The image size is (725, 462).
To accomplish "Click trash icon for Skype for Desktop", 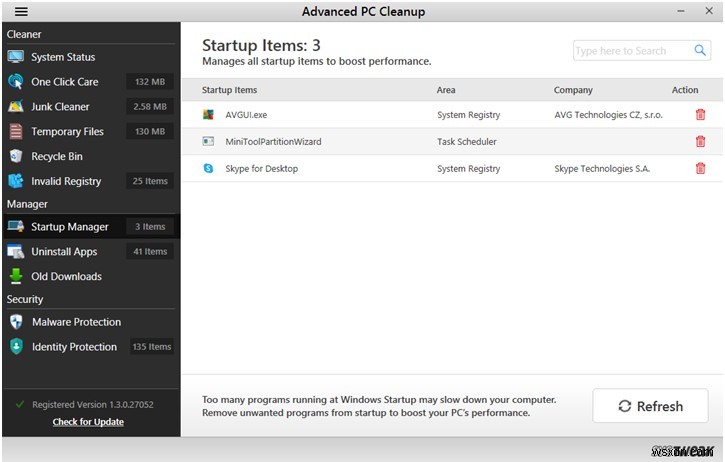I will tap(700, 168).
